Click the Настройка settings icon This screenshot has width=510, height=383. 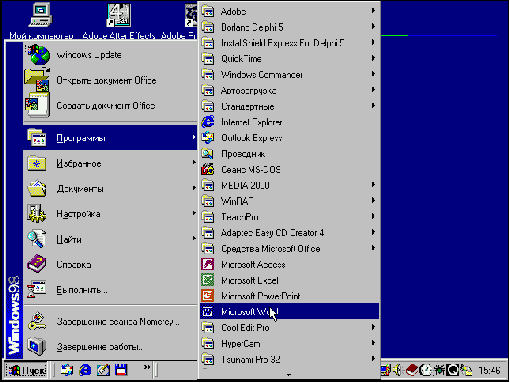click(37, 214)
